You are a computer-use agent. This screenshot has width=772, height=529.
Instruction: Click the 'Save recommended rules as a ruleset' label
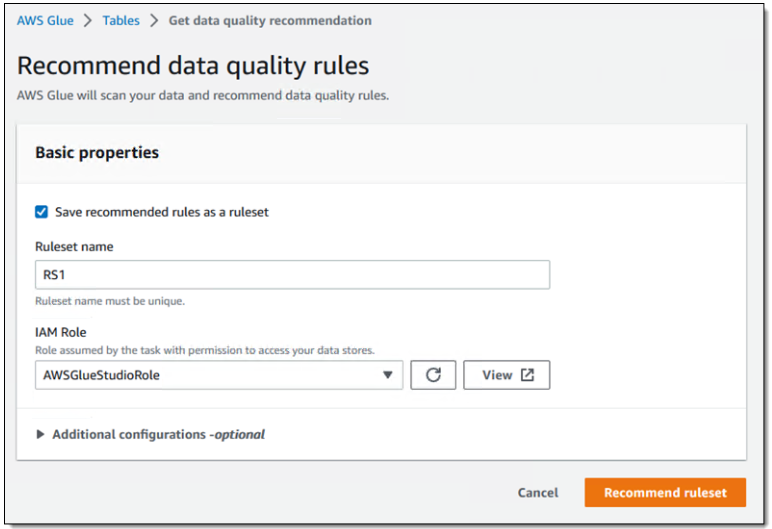(161, 212)
